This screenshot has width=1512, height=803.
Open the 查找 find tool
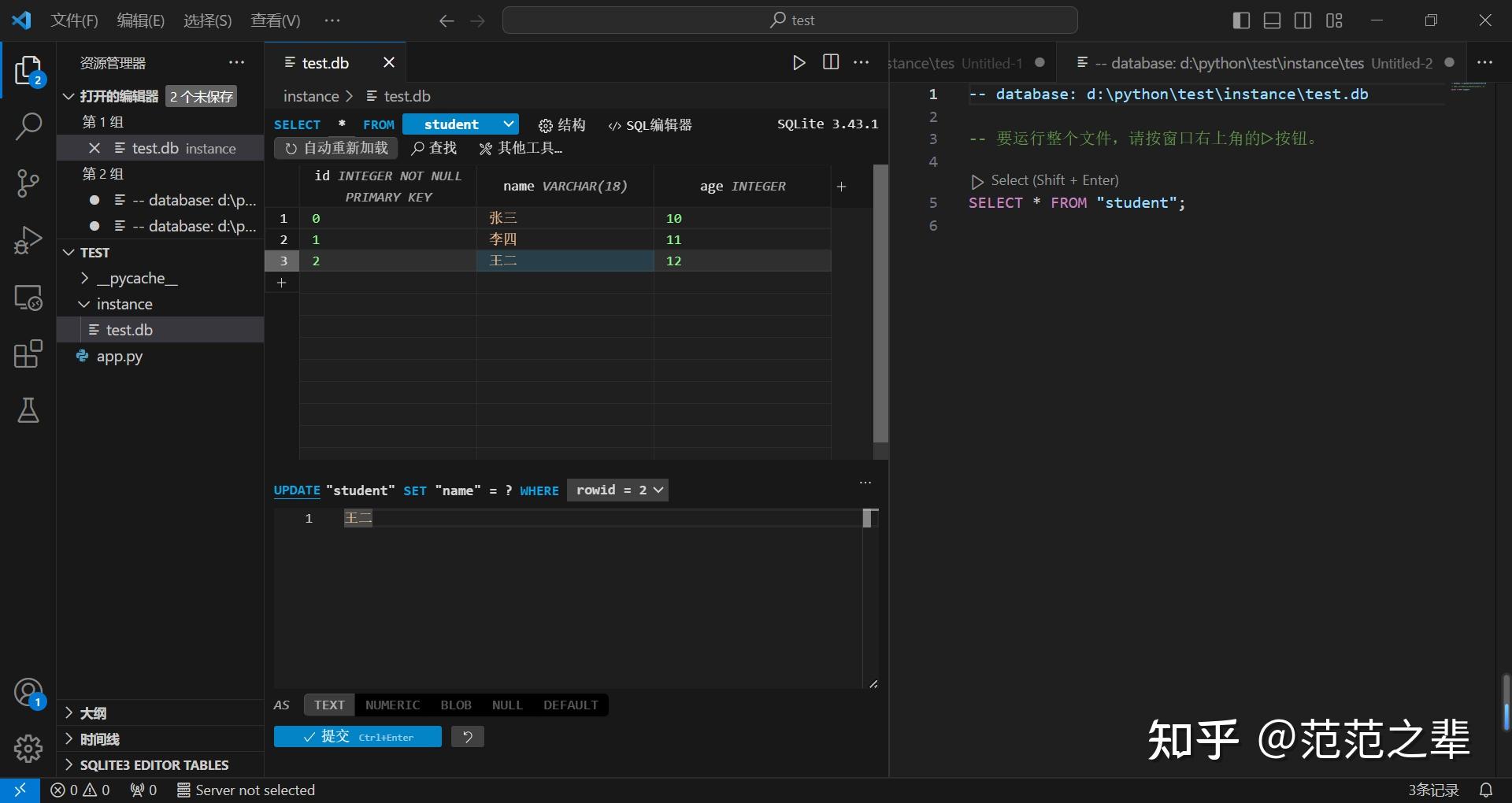[434, 148]
